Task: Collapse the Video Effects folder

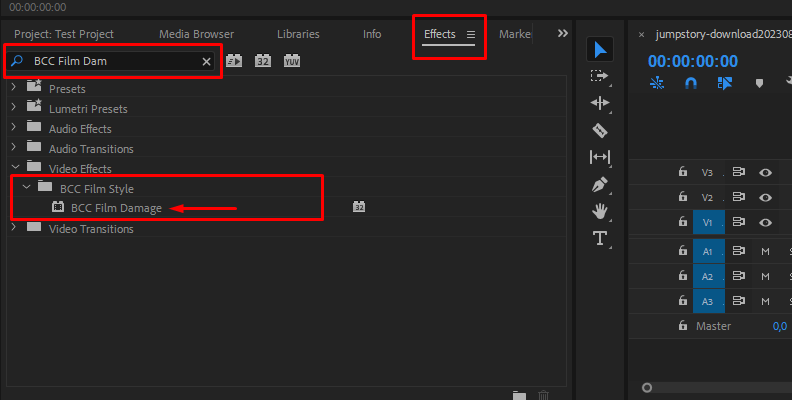Action: point(15,167)
